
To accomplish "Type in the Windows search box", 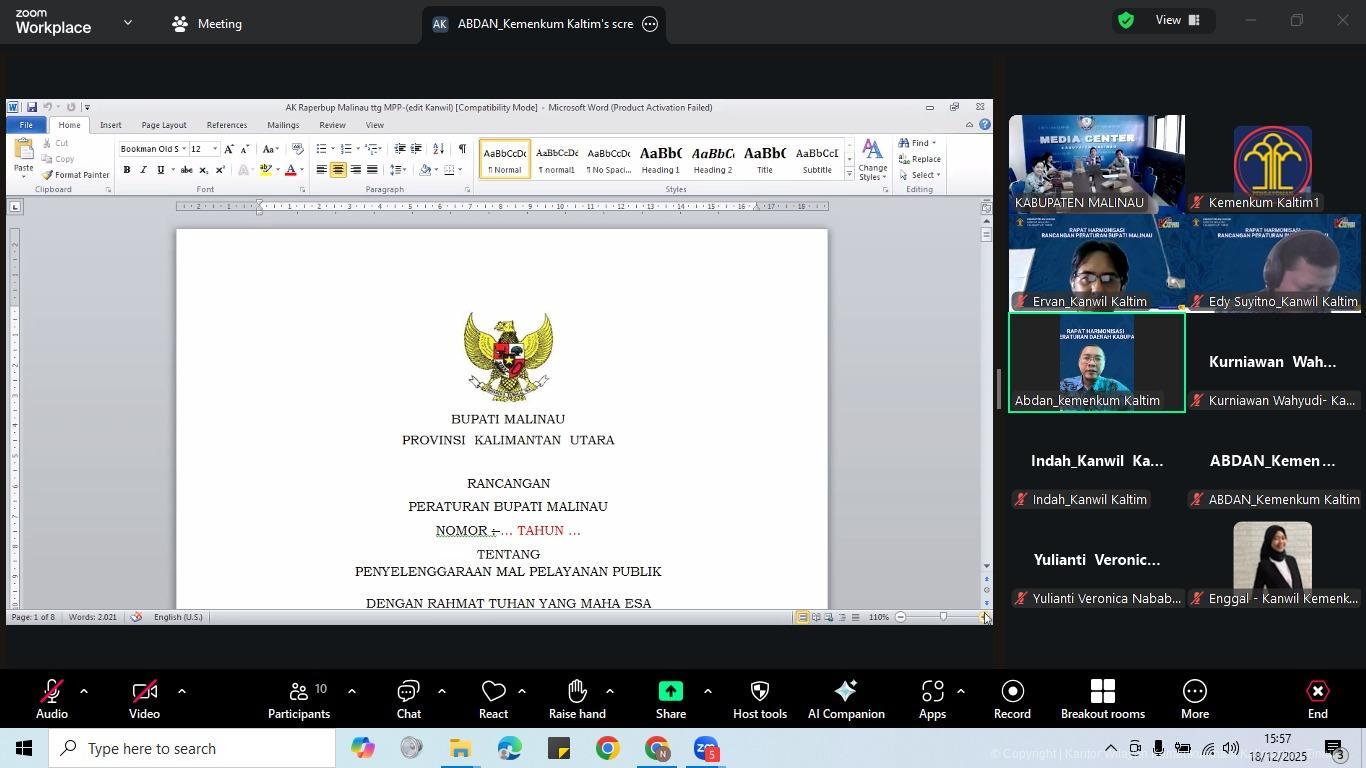I will 200,749.
